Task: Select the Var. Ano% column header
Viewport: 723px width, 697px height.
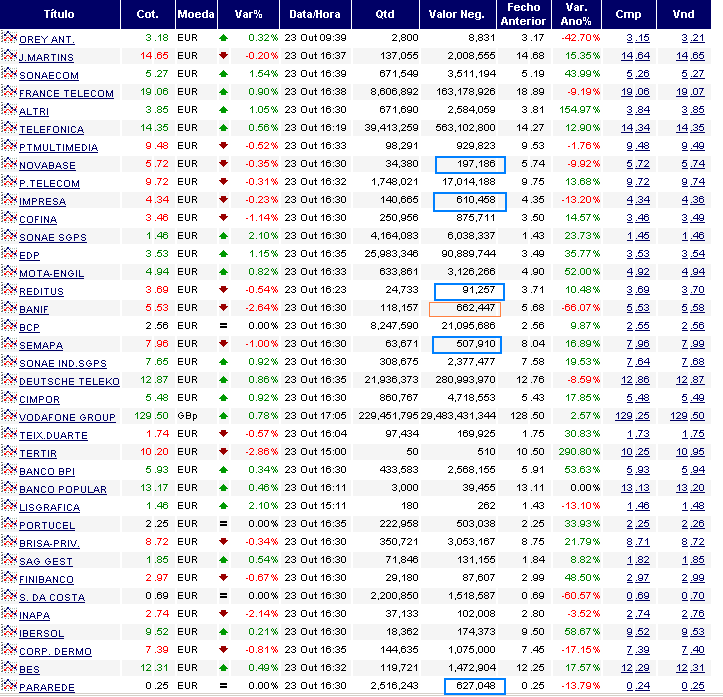Action: pos(576,14)
